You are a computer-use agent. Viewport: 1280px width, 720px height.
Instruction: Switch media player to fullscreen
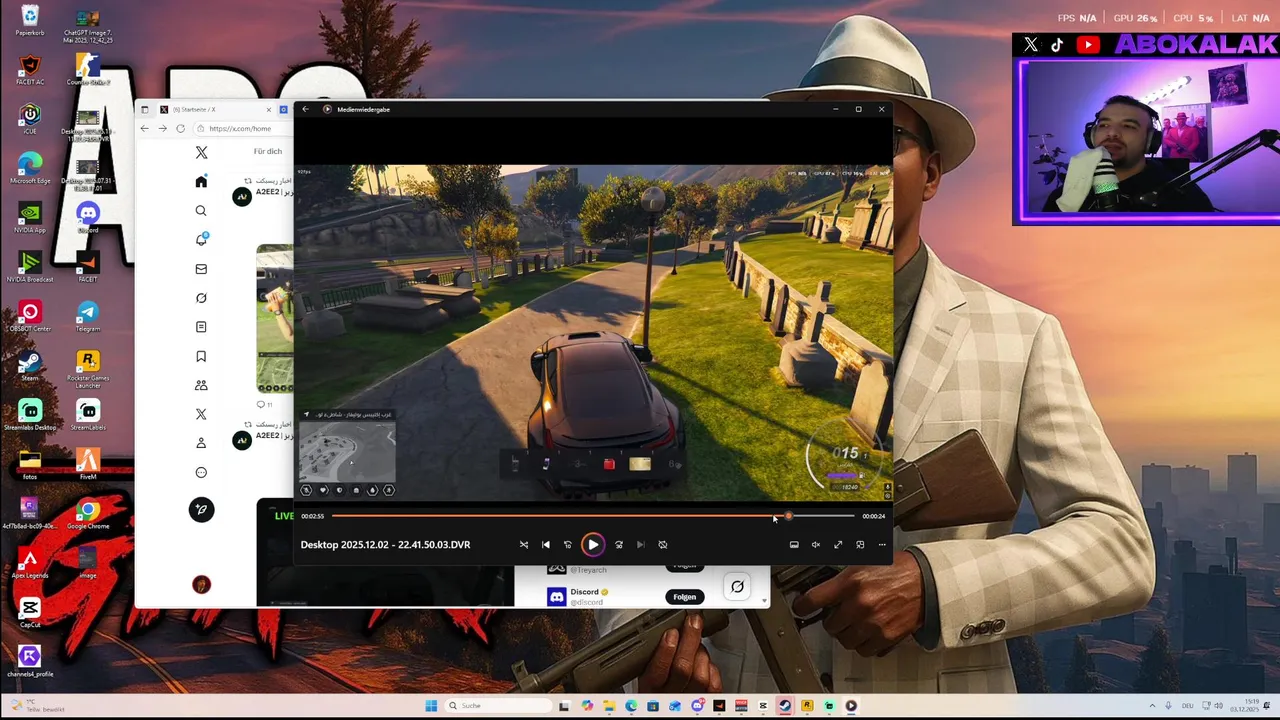click(838, 545)
